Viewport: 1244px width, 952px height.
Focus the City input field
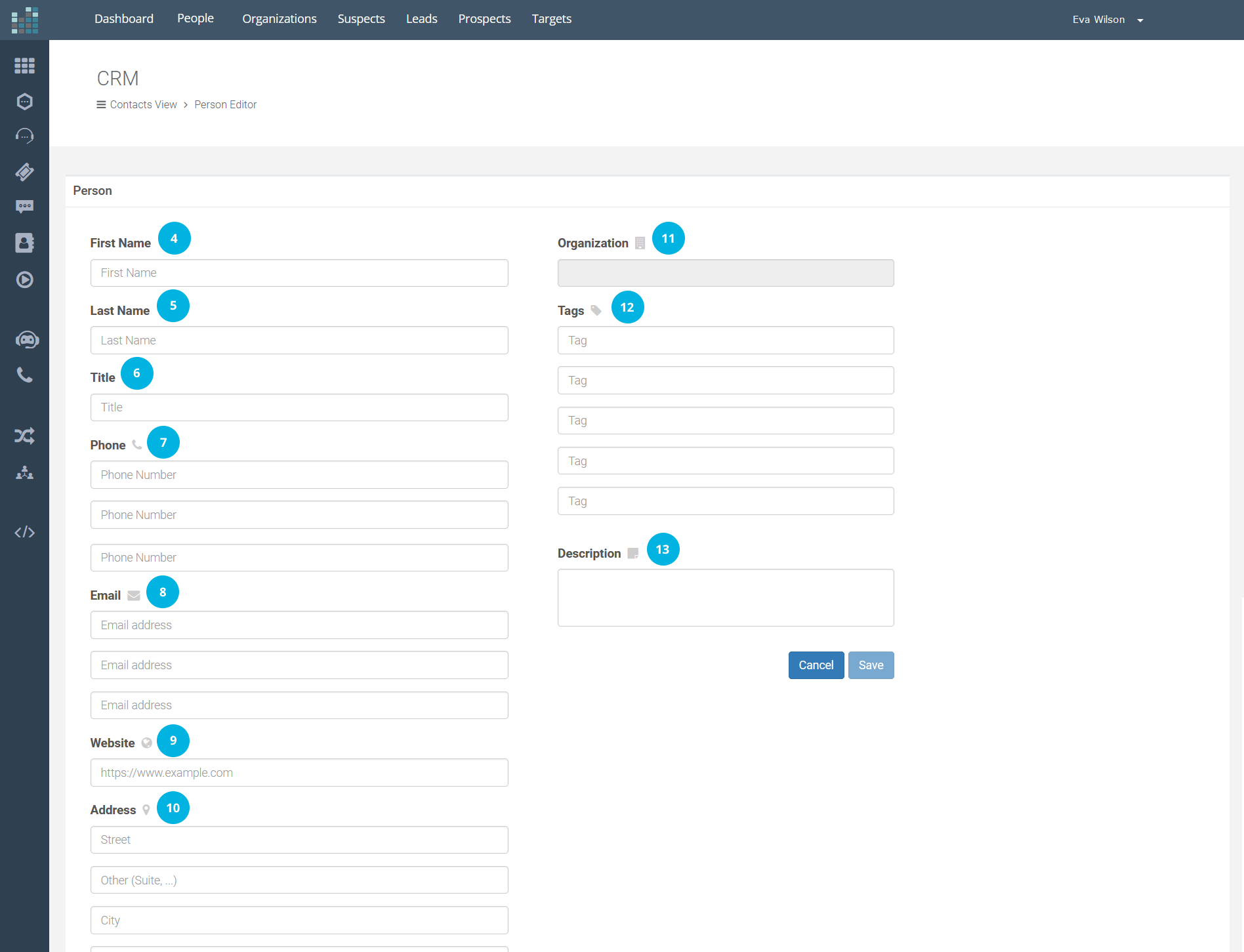click(299, 921)
